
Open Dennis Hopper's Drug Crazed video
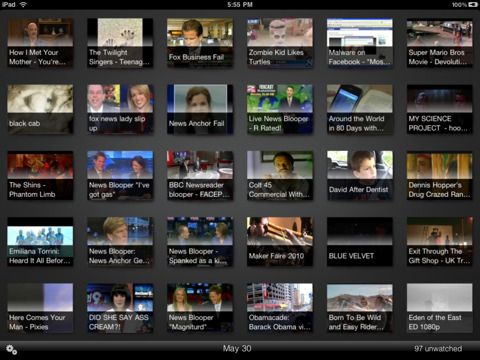point(439,176)
